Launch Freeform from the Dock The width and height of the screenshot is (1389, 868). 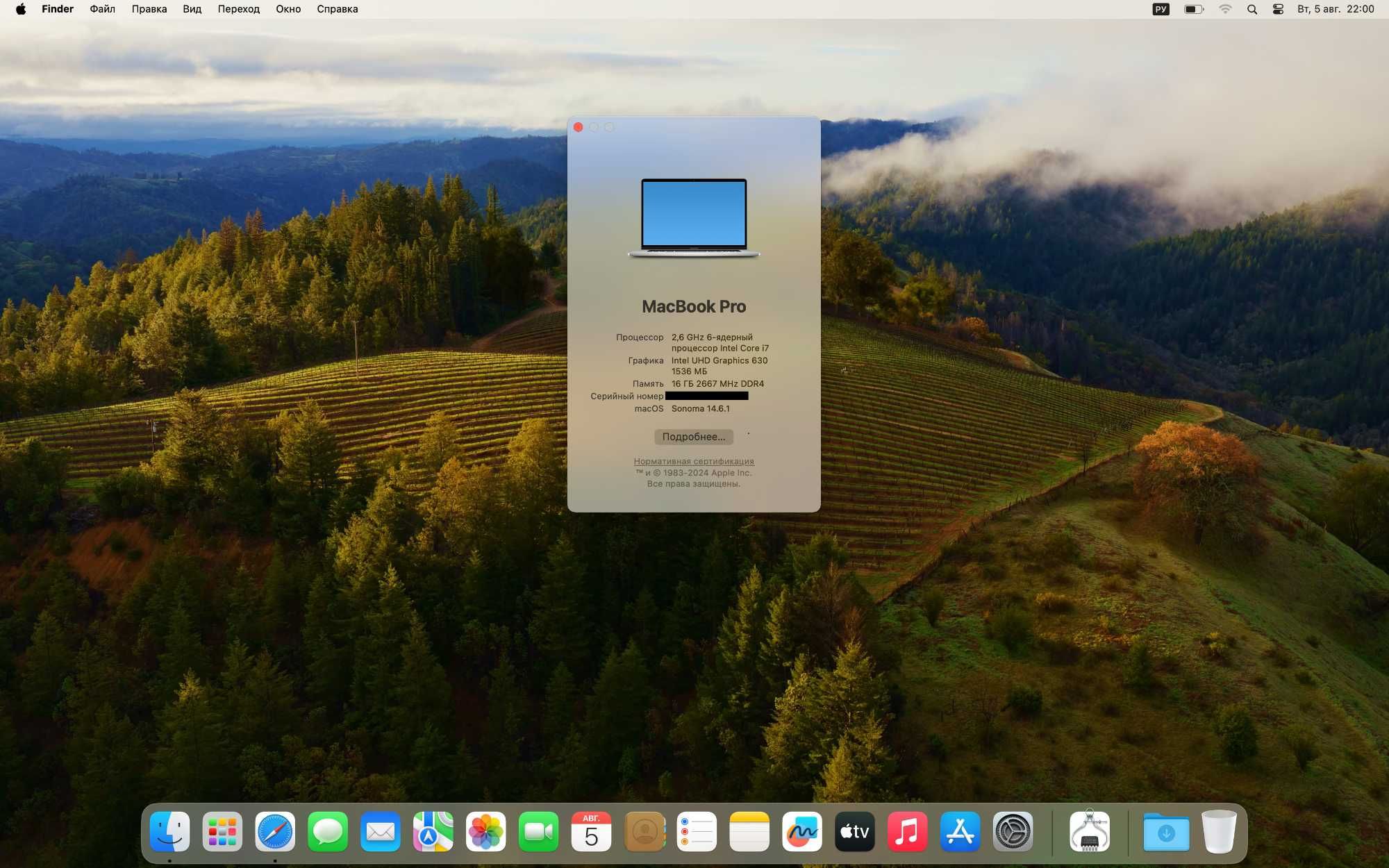point(802,831)
